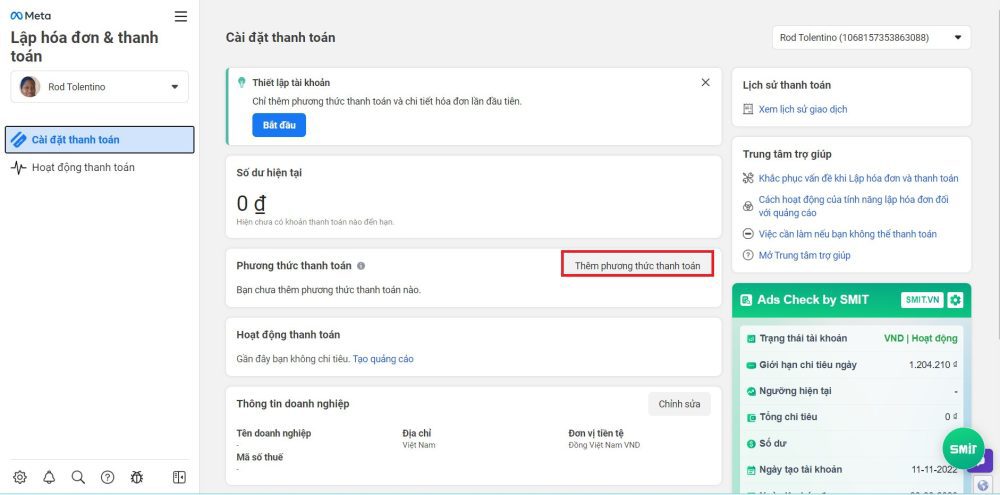Click the bug report icon

(x=136, y=477)
